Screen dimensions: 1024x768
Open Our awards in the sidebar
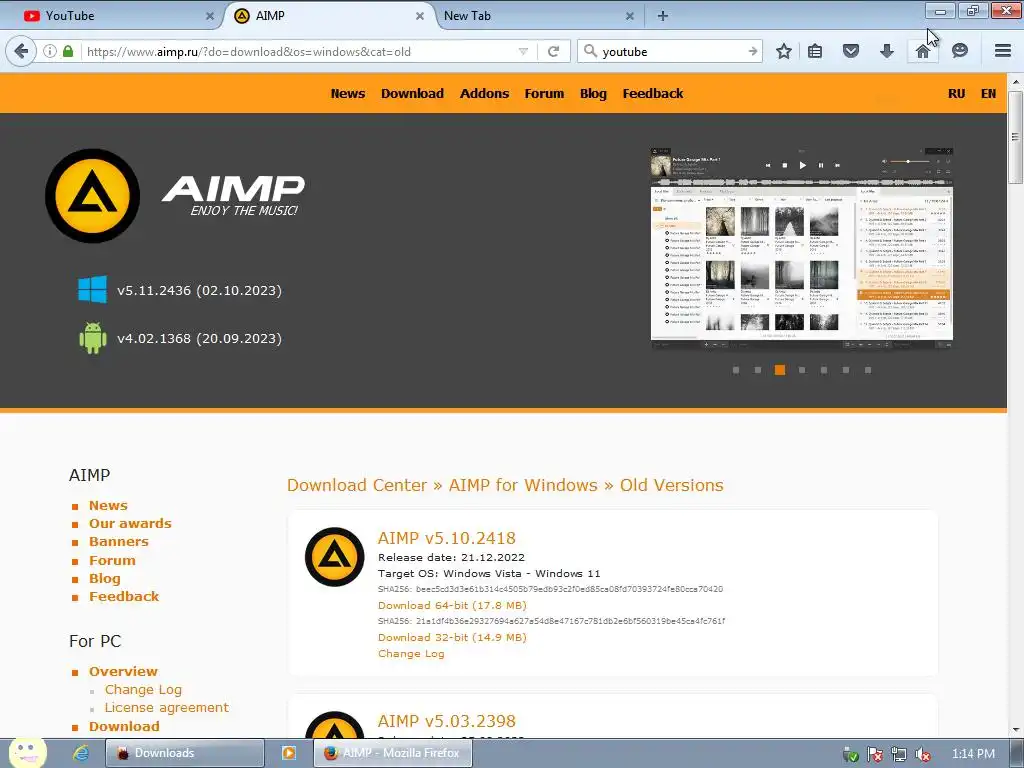(x=130, y=524)
